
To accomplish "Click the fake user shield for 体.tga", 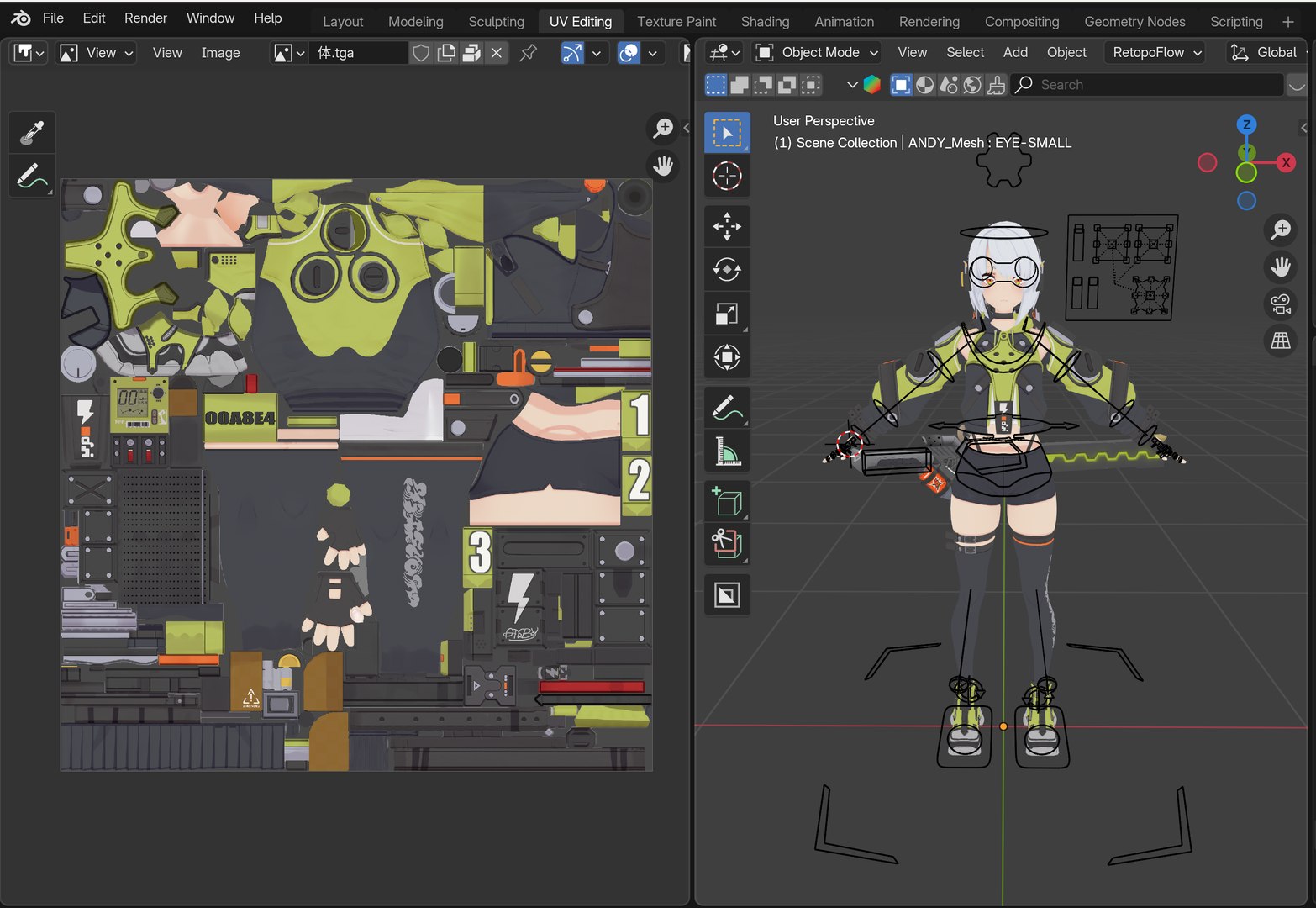I will (x=421, y=53).
